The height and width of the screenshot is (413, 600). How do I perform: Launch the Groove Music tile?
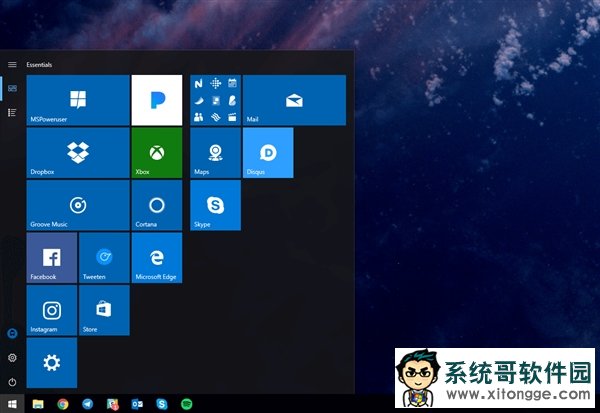pyautogui.click(x=78, y=205)
